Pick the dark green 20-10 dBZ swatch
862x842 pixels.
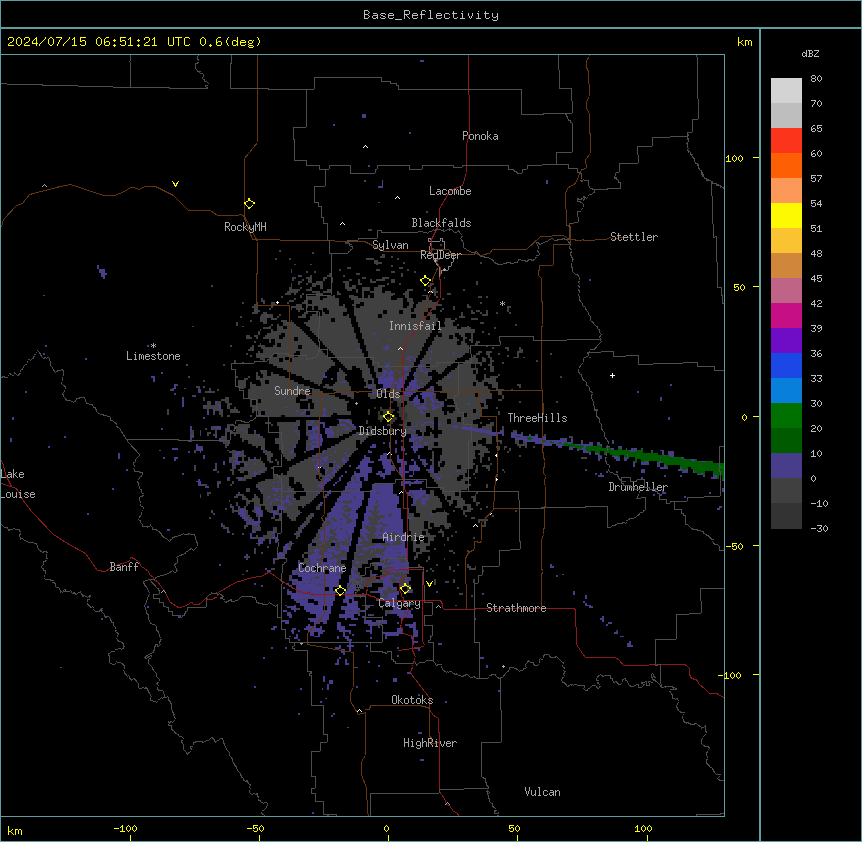(786, 441)
